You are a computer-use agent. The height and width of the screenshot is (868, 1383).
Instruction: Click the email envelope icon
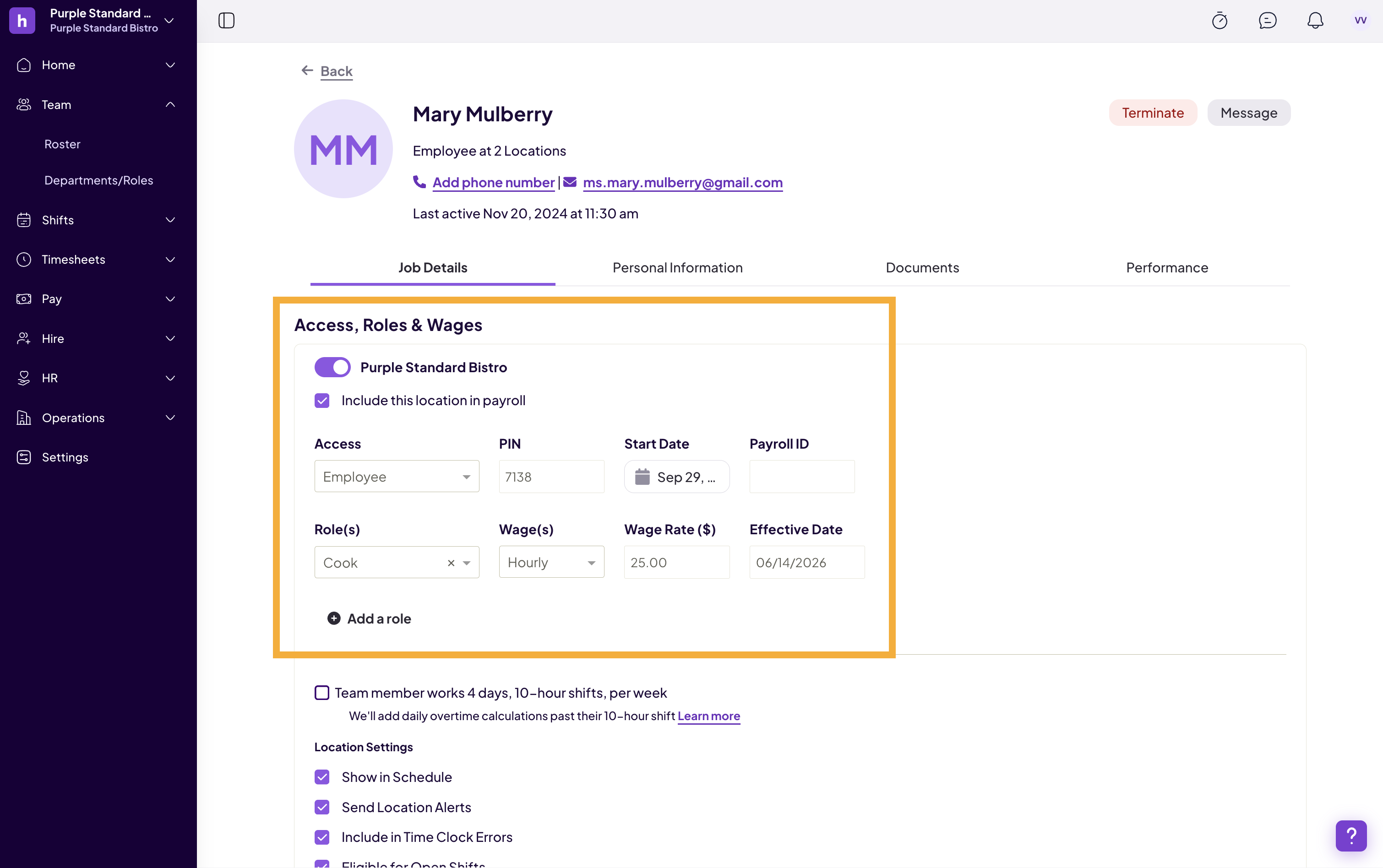(x=570, y=182)
